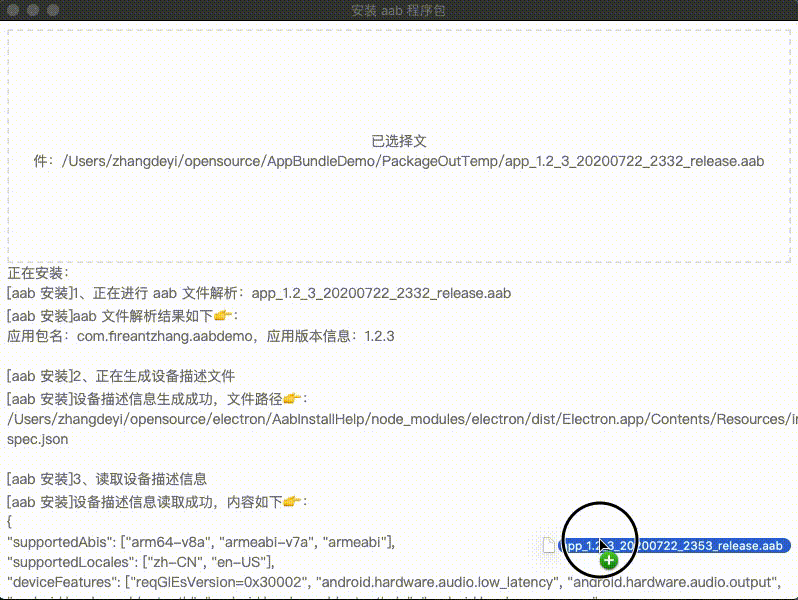Click the pointing hand emoji after '内容如下'
Viewport: 798px width, 600px height.
click(x=292, y=502)
